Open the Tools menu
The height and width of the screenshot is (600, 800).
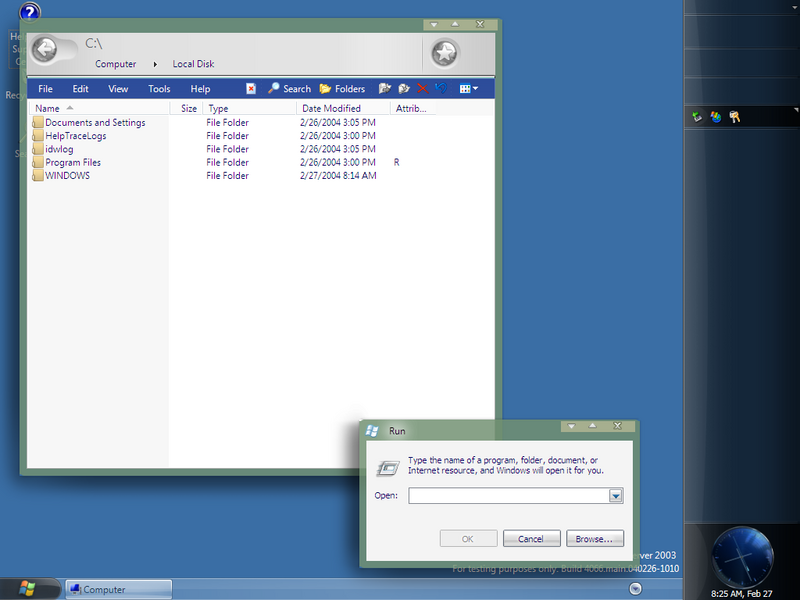coord(159,89)
